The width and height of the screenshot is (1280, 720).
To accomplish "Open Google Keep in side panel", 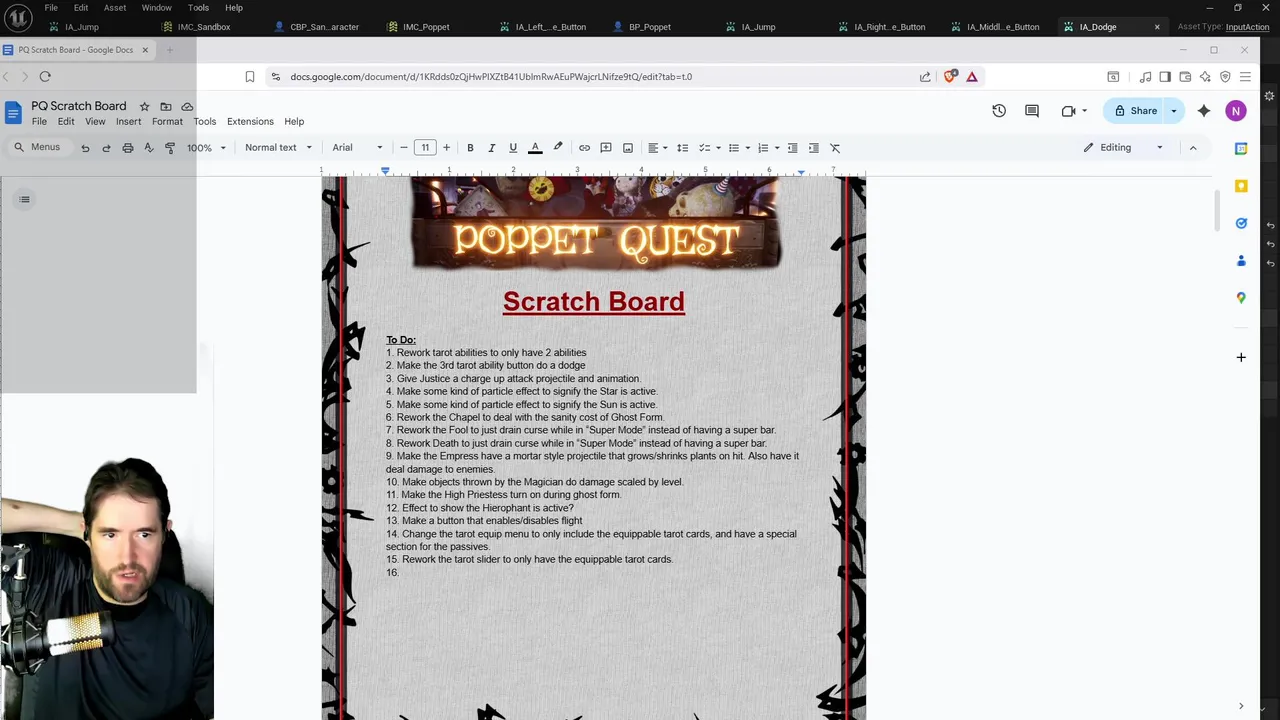I will pos(1241,186).
